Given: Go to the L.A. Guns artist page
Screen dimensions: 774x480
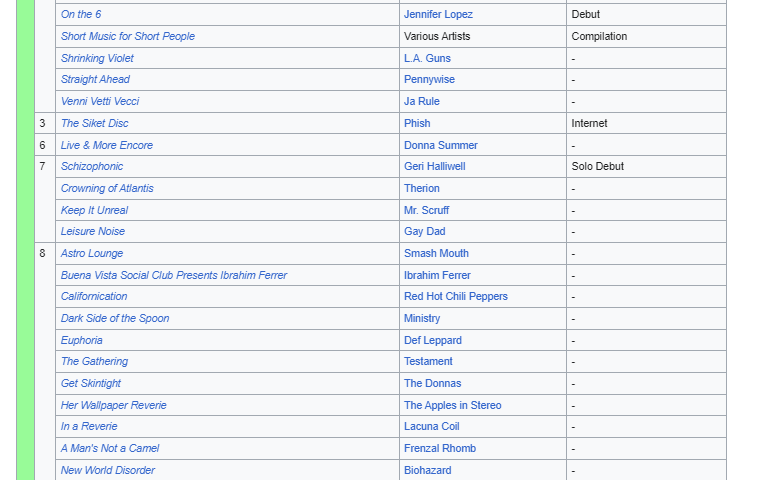Looking at the screenshot, I should tap(427, 59).
